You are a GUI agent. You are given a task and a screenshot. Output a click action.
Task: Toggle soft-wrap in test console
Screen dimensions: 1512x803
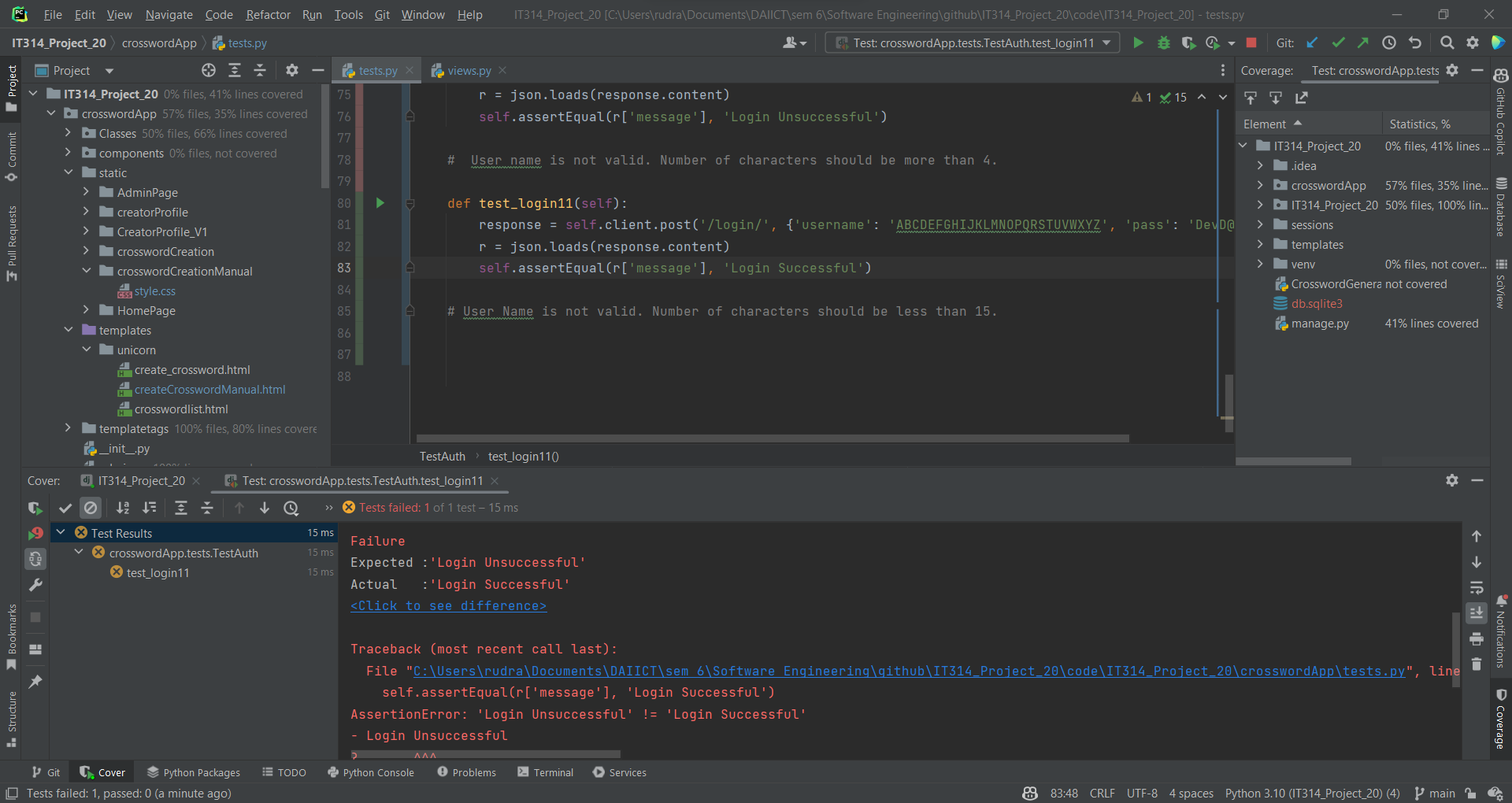1477,587
